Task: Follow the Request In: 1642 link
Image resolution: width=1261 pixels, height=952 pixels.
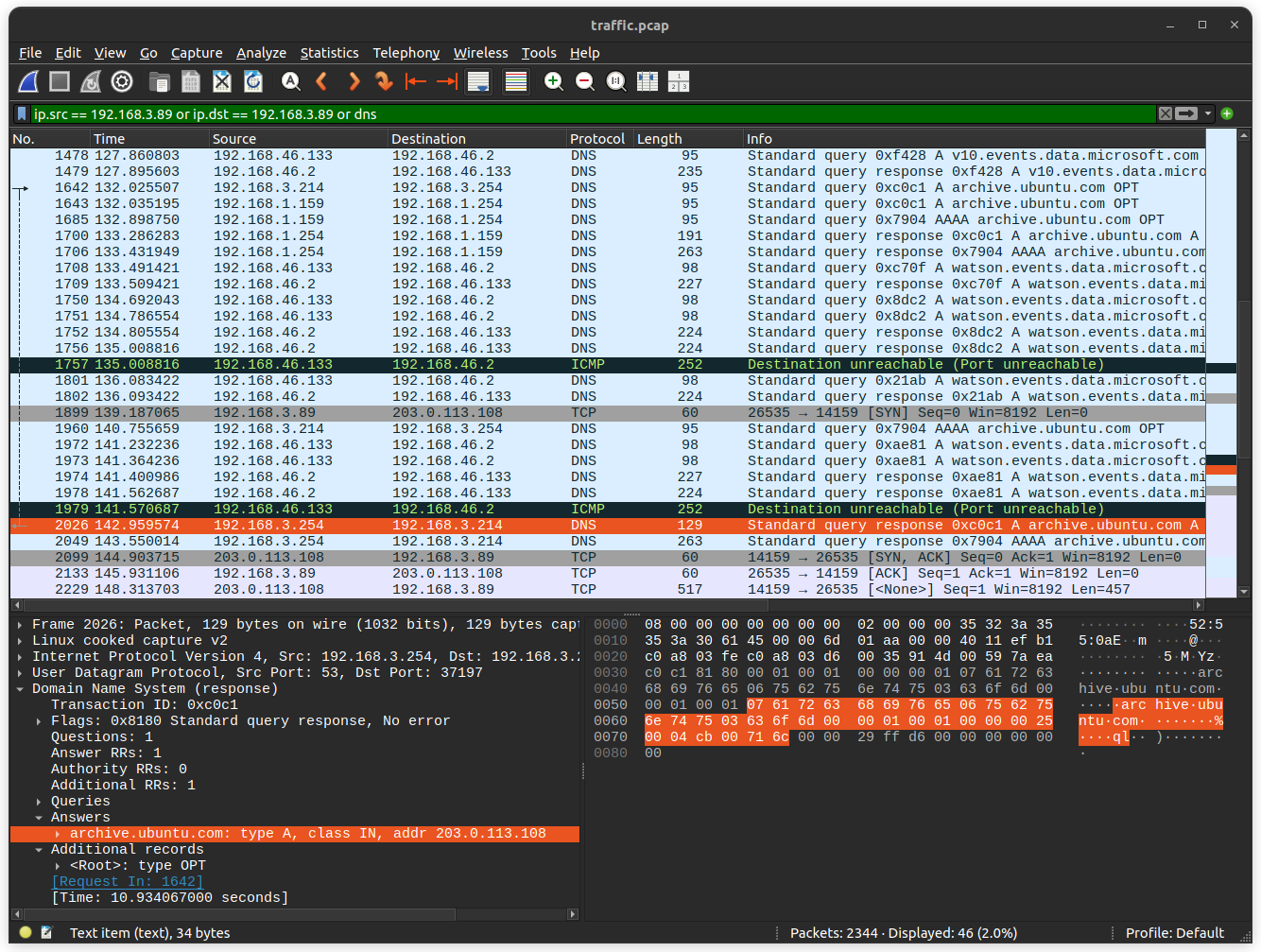Action: click(x=126, y=881)
